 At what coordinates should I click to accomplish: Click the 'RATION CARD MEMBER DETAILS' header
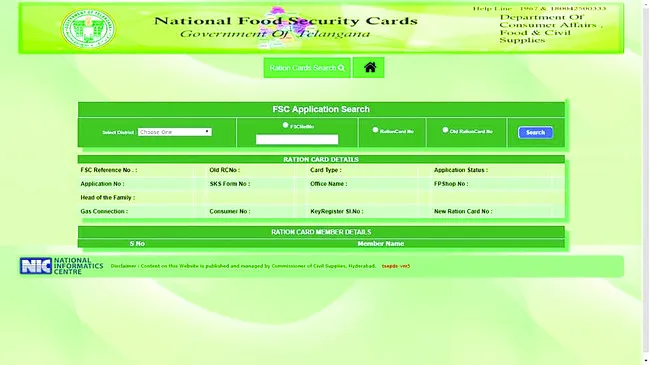coord(321,232)
